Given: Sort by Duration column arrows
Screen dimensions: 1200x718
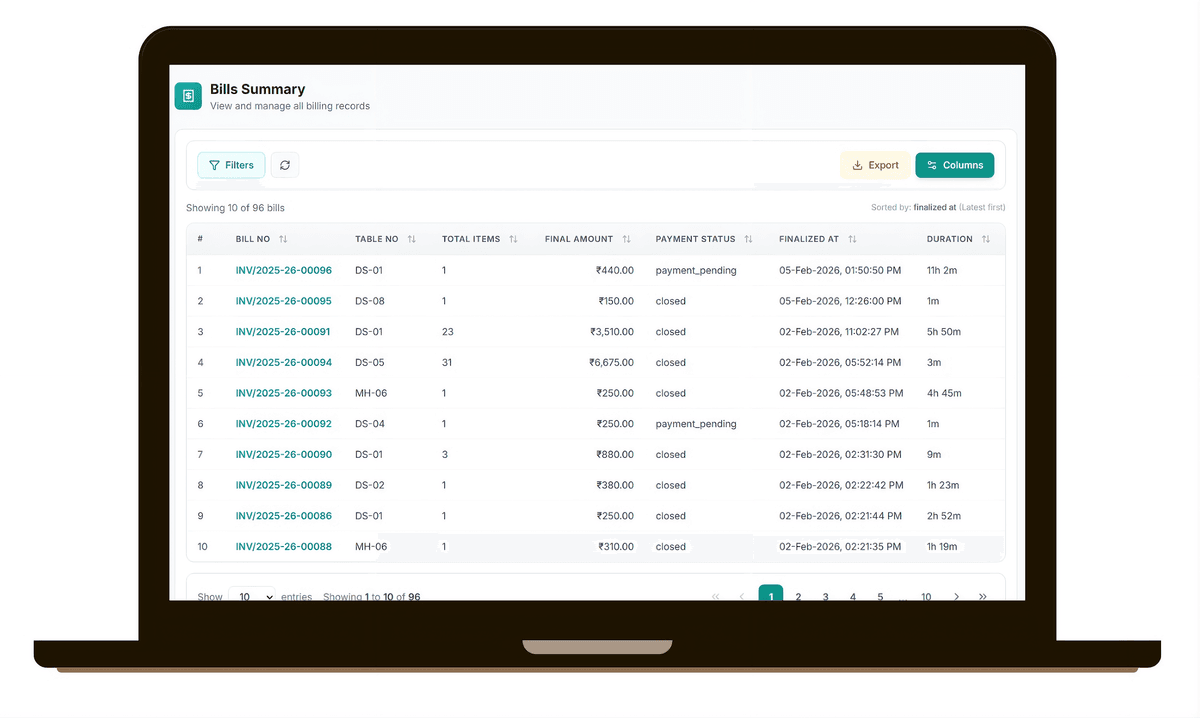Looking at the screenshot, I should point(986,240).
